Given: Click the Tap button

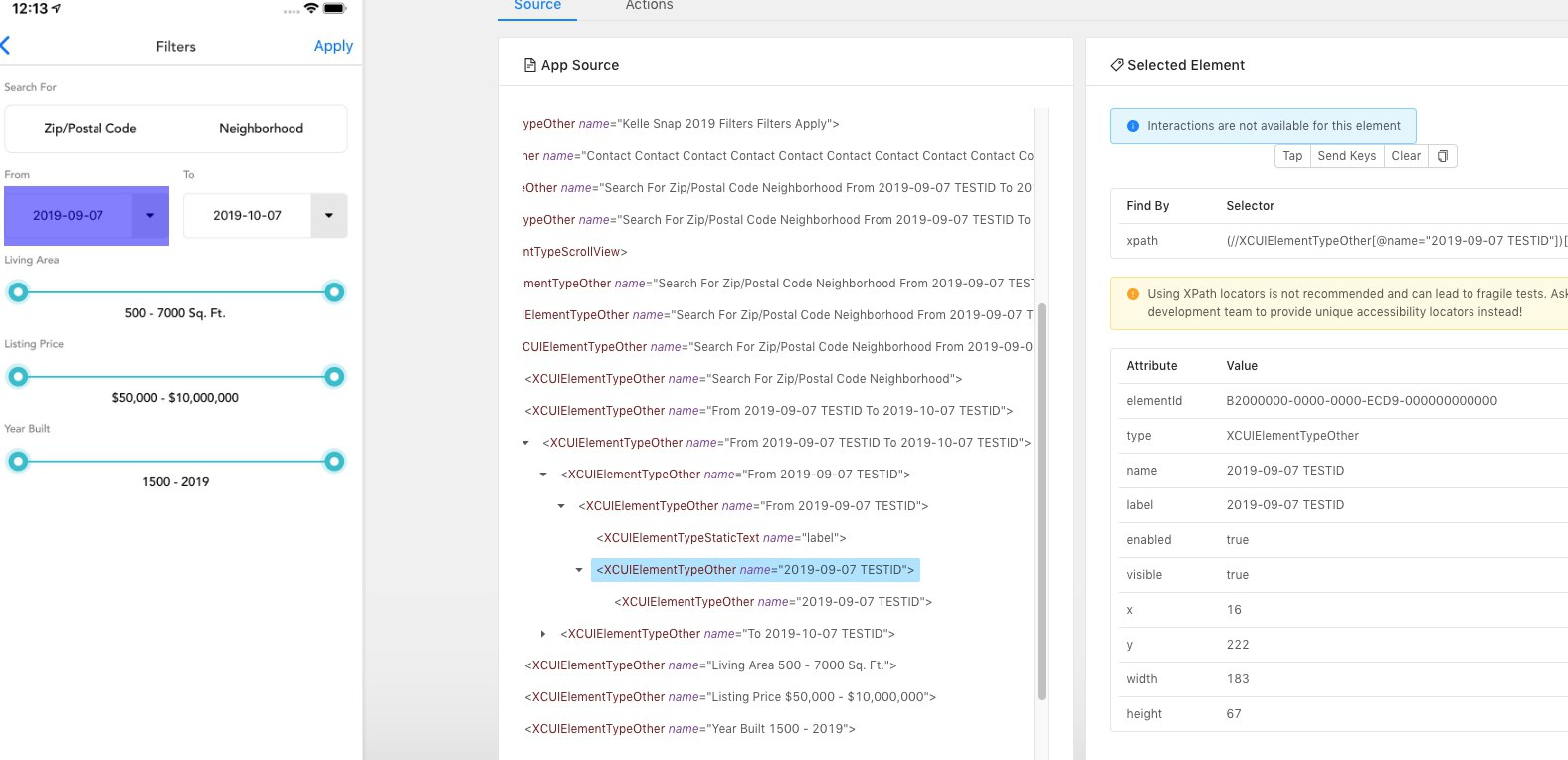Looking at the screenshot, I should point(1292,156).
